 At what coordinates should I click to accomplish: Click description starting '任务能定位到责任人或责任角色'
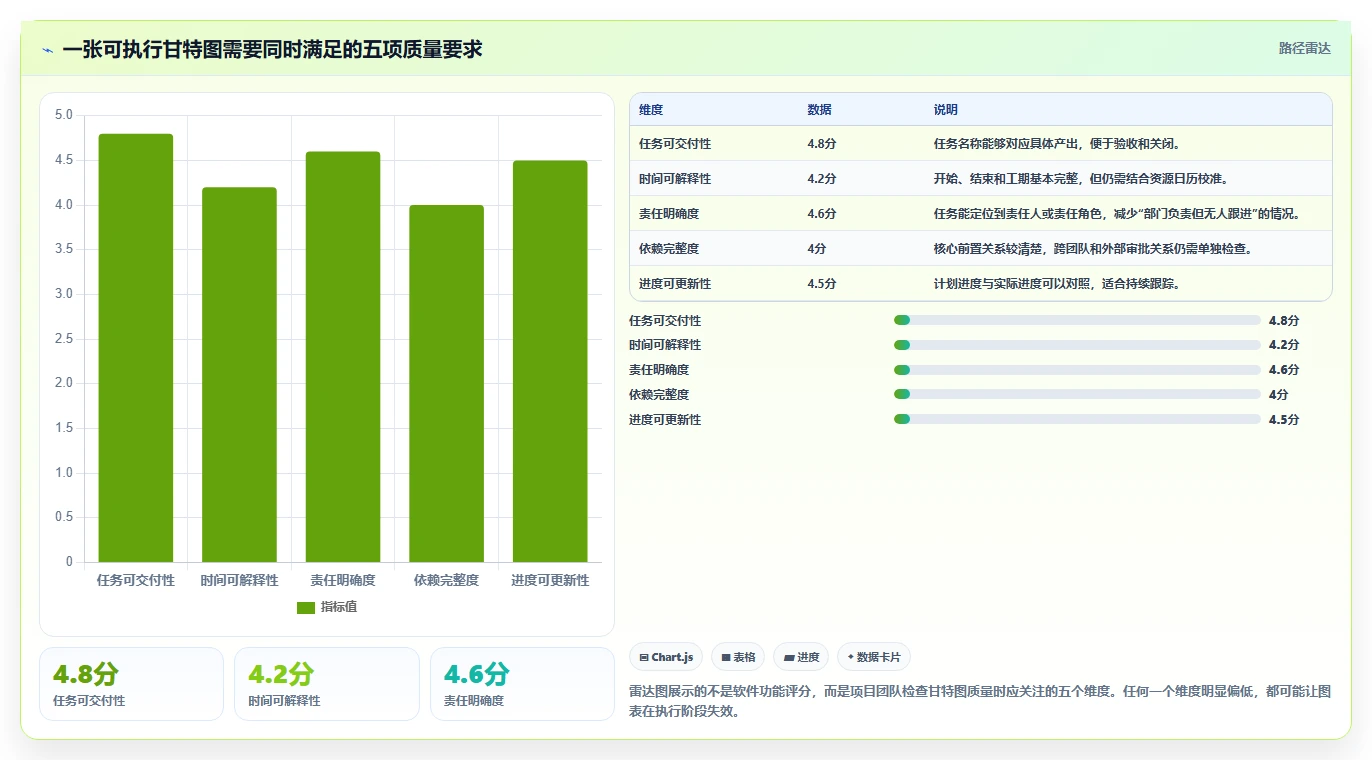(x=1117, y=214)
